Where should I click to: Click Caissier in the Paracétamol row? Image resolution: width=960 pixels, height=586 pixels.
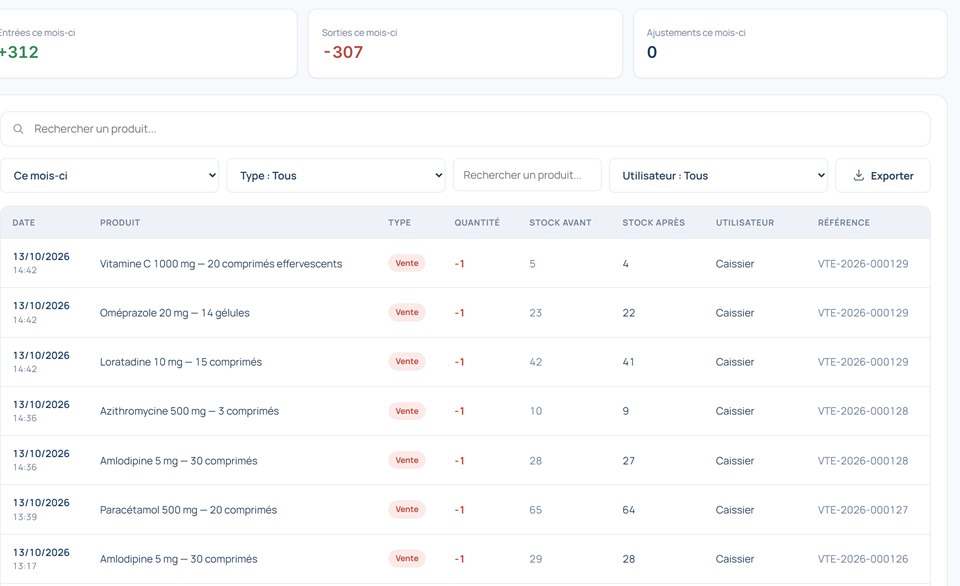[x=735, y=509]
